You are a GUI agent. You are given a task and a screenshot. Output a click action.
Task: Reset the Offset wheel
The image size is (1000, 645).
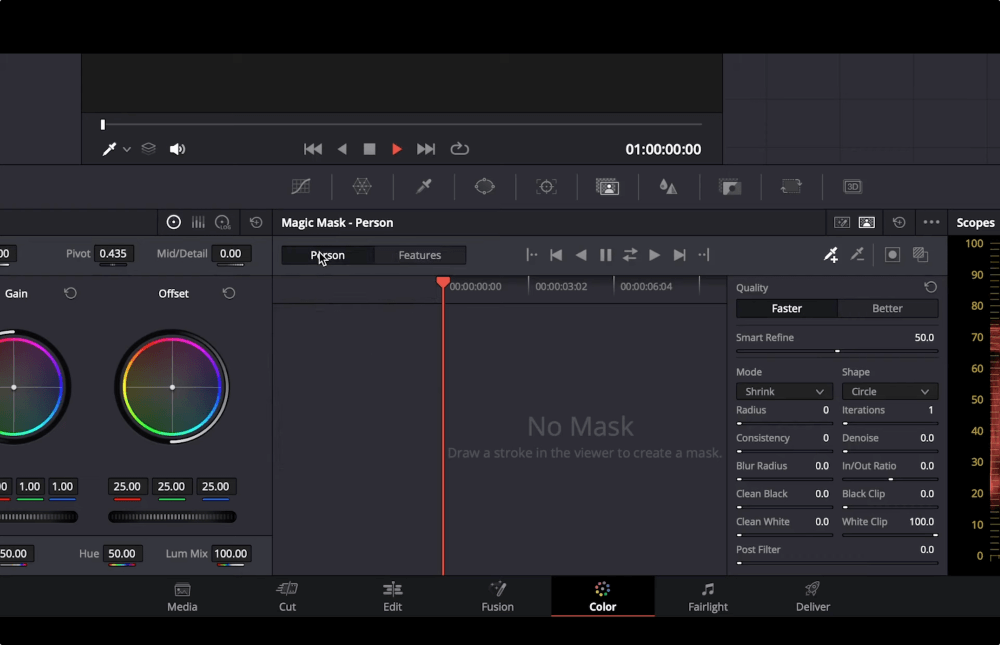(x=229, y=293)
